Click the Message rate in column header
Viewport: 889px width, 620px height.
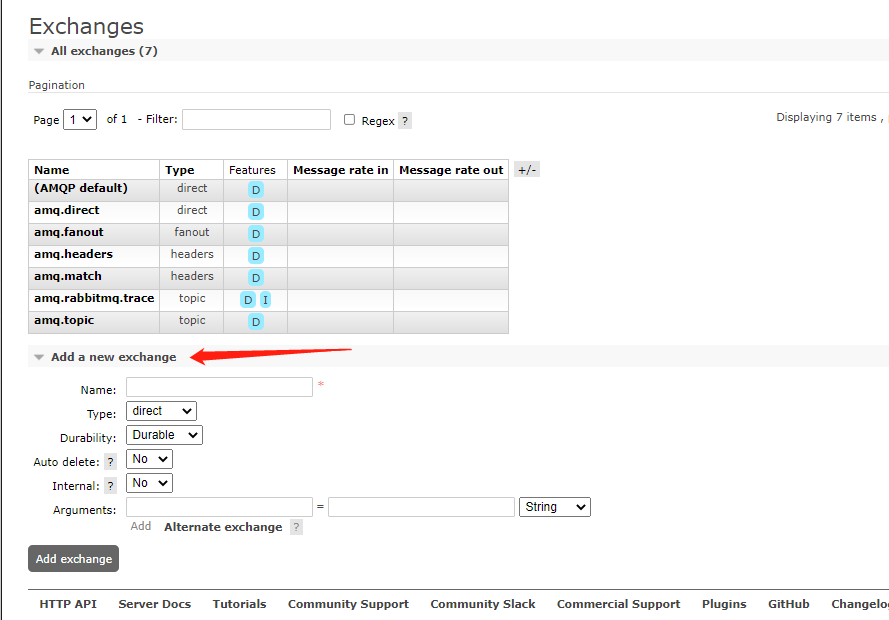click(341, 170)
